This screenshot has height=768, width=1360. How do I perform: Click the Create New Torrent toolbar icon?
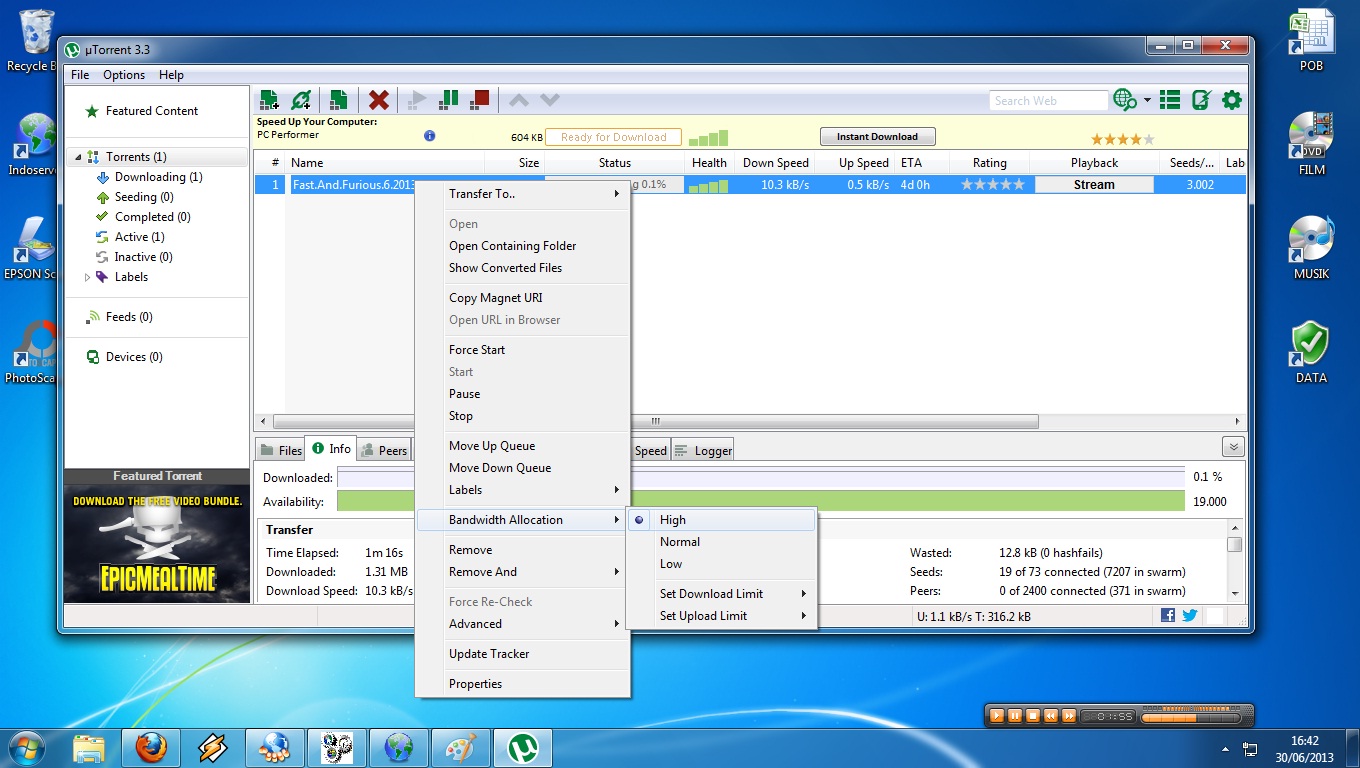coord(339,100)
